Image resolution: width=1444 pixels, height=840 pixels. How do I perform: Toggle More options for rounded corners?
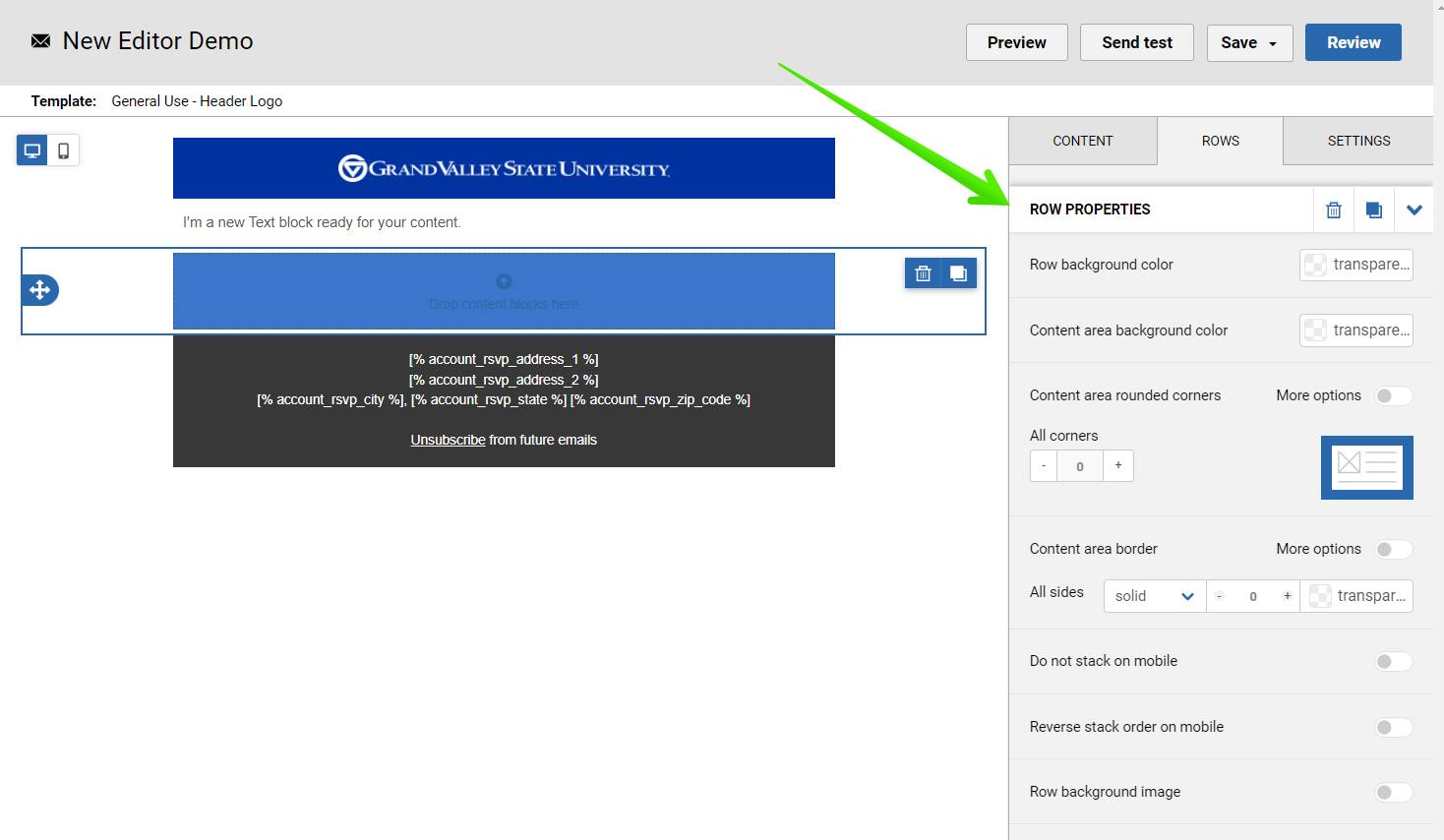coord(1393,396)
